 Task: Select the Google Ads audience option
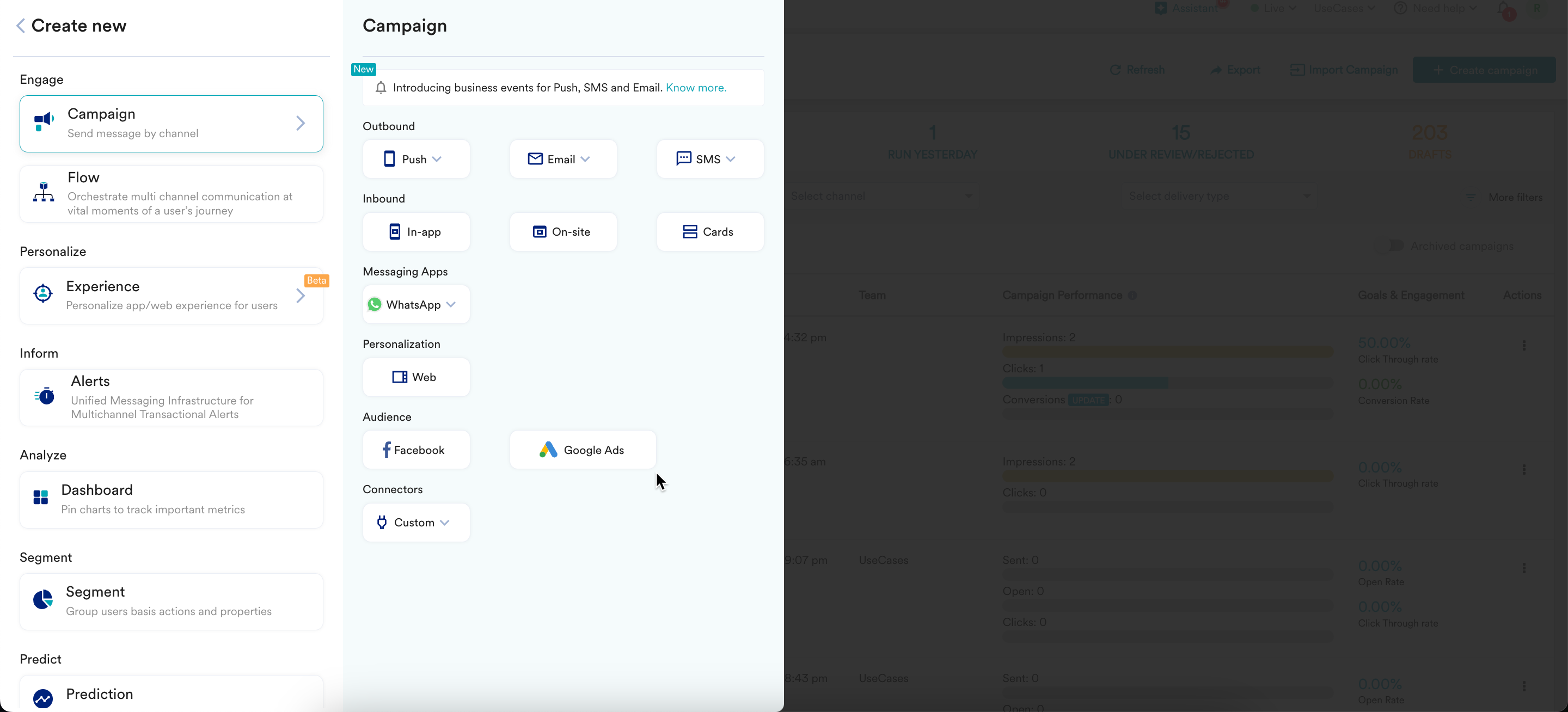click(x=583, y=450)
